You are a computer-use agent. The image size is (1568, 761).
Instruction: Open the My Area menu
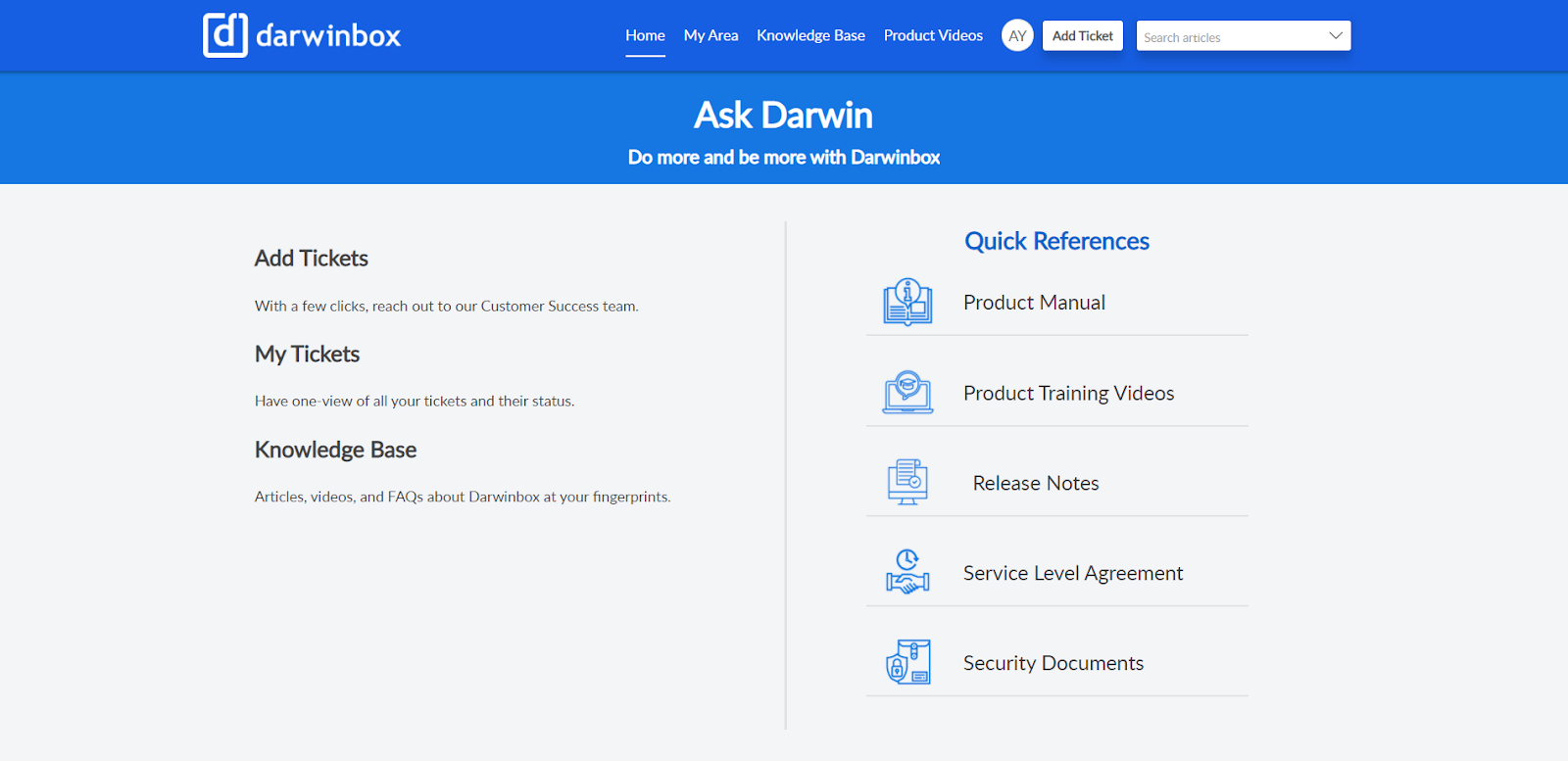710,35
